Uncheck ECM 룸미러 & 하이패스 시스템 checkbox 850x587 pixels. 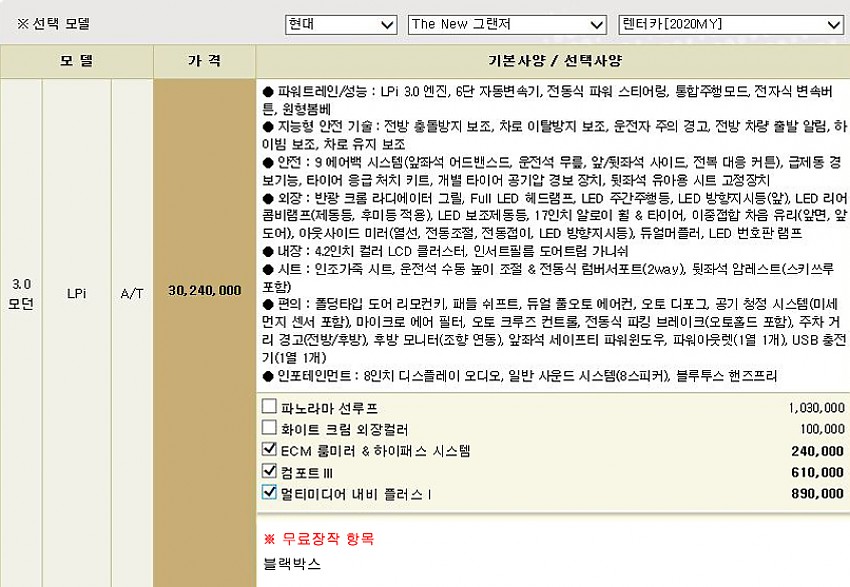(269, 450)
